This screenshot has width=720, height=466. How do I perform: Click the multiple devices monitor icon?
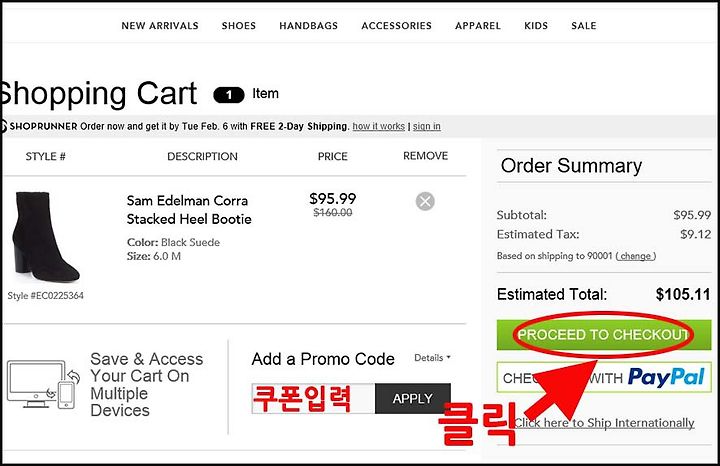(x=43, y=385)
